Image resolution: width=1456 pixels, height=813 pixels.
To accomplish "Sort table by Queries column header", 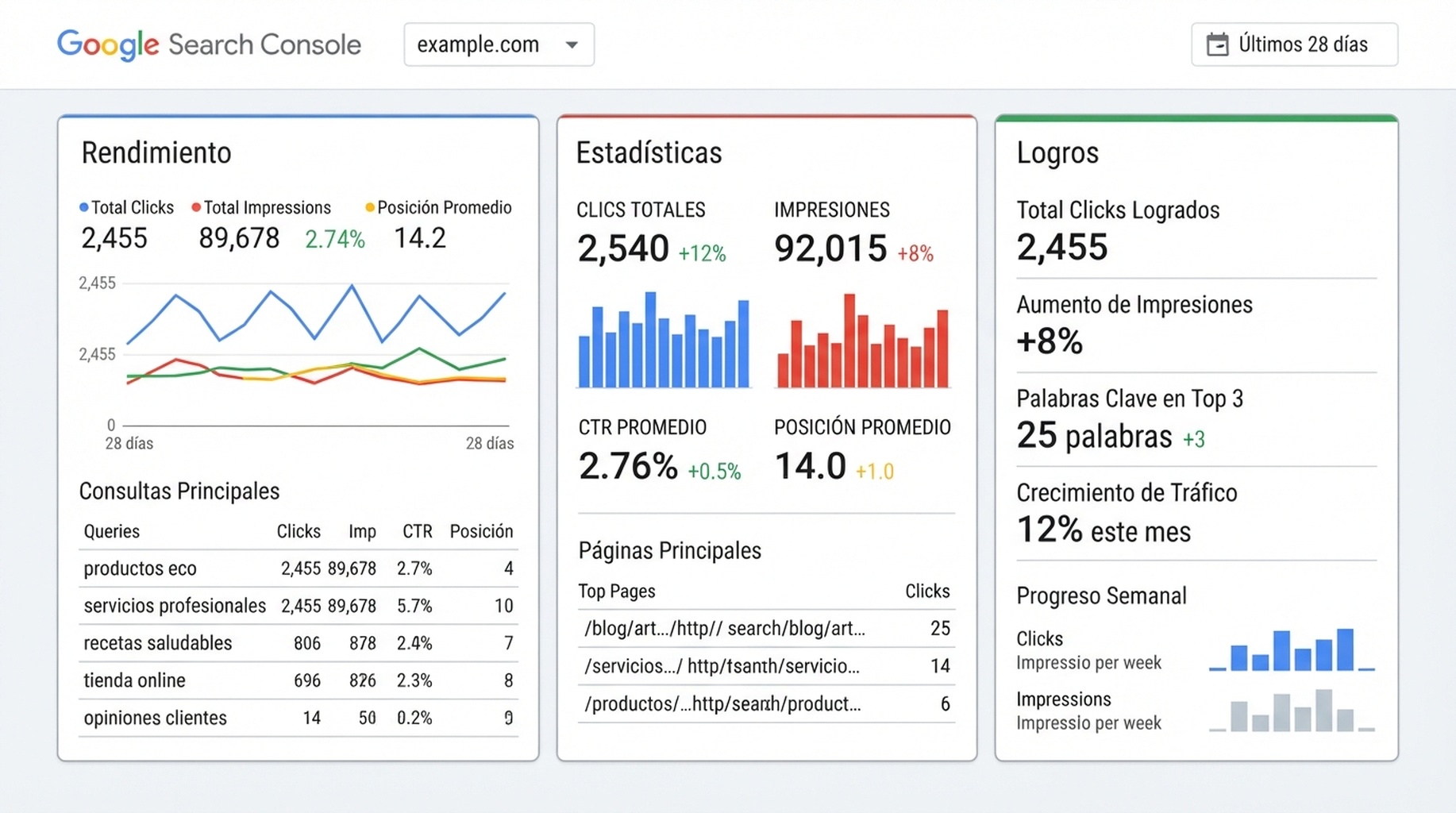I will coord(111,531).
